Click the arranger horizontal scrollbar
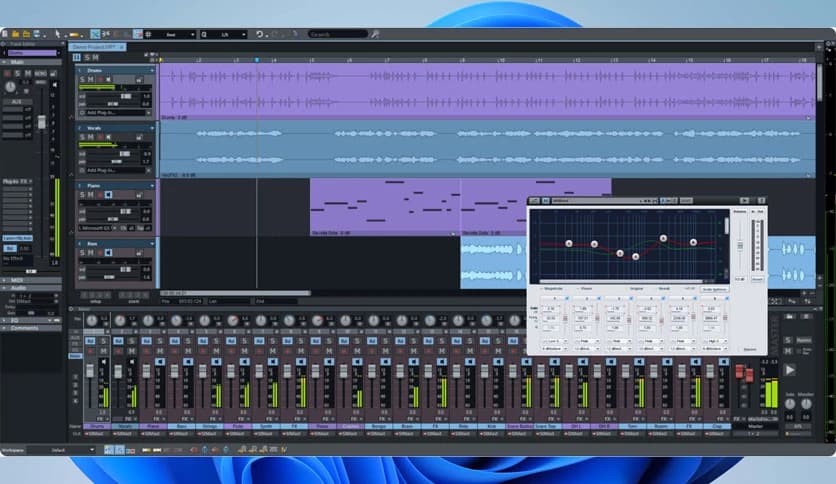The image size is (836, 484). click(x=235, y=293)
